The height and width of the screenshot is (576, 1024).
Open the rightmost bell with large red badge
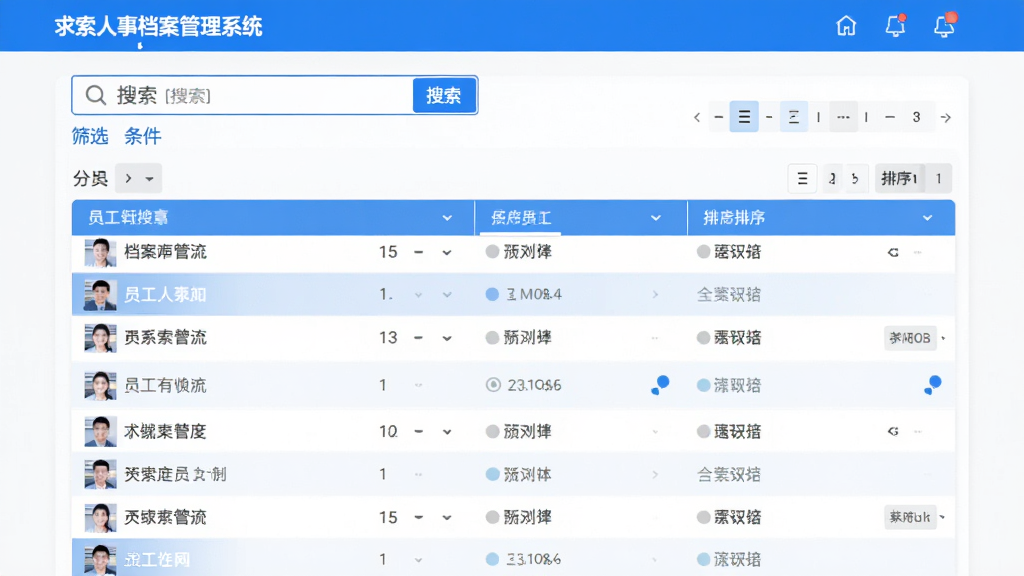point(944,25)
